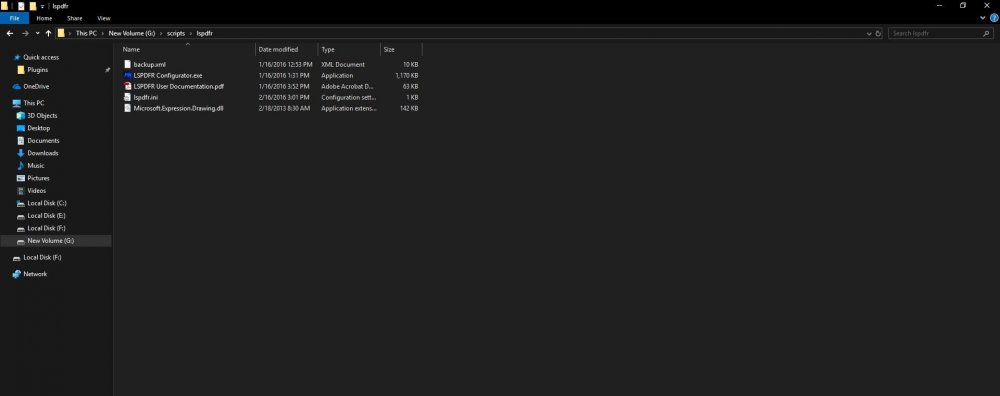Click the Downloads arrow icon
1000x396 pixels.
tap(20, 153)
